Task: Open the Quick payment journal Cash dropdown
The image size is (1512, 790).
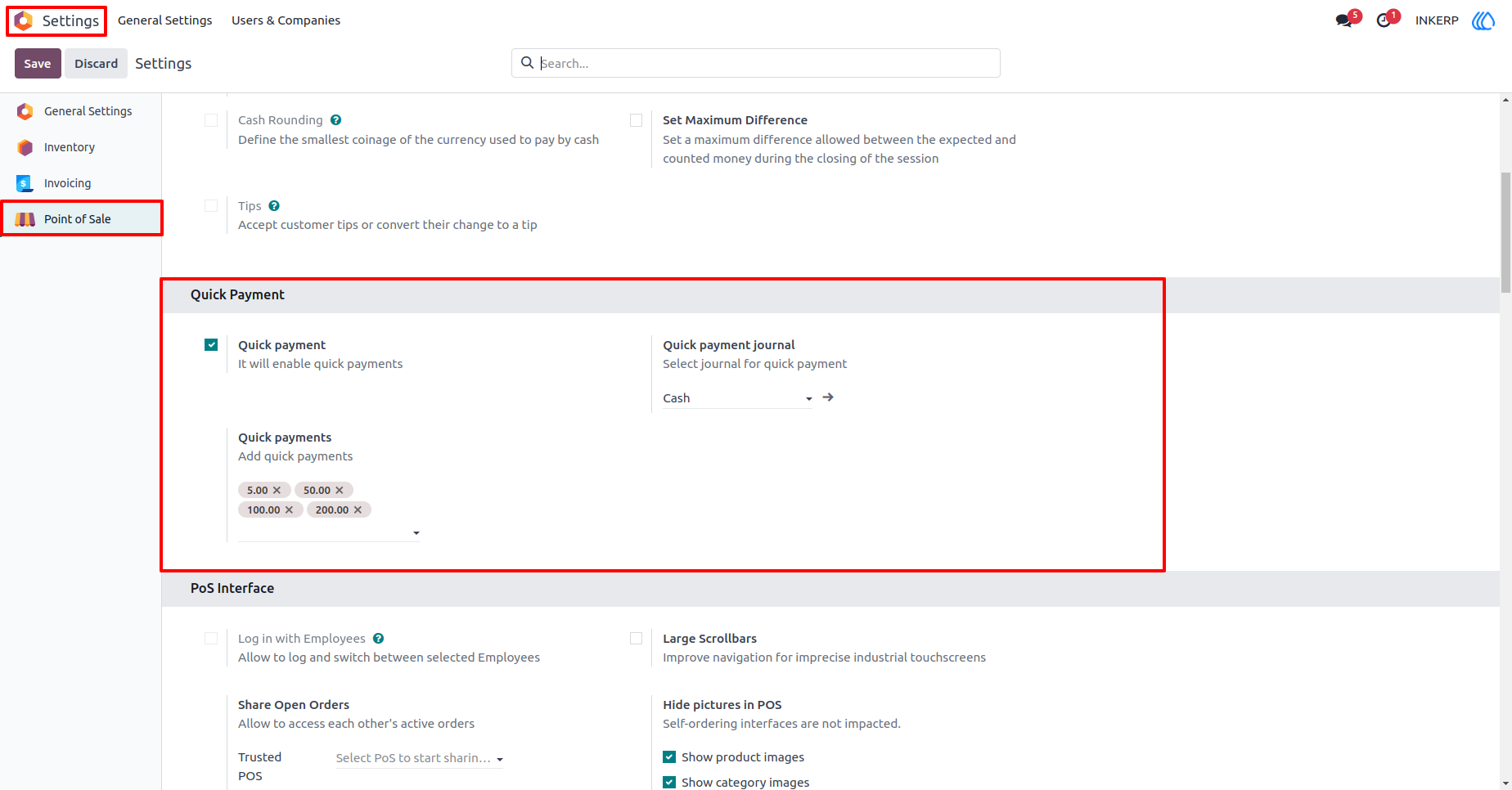Action: click(737, 398)
